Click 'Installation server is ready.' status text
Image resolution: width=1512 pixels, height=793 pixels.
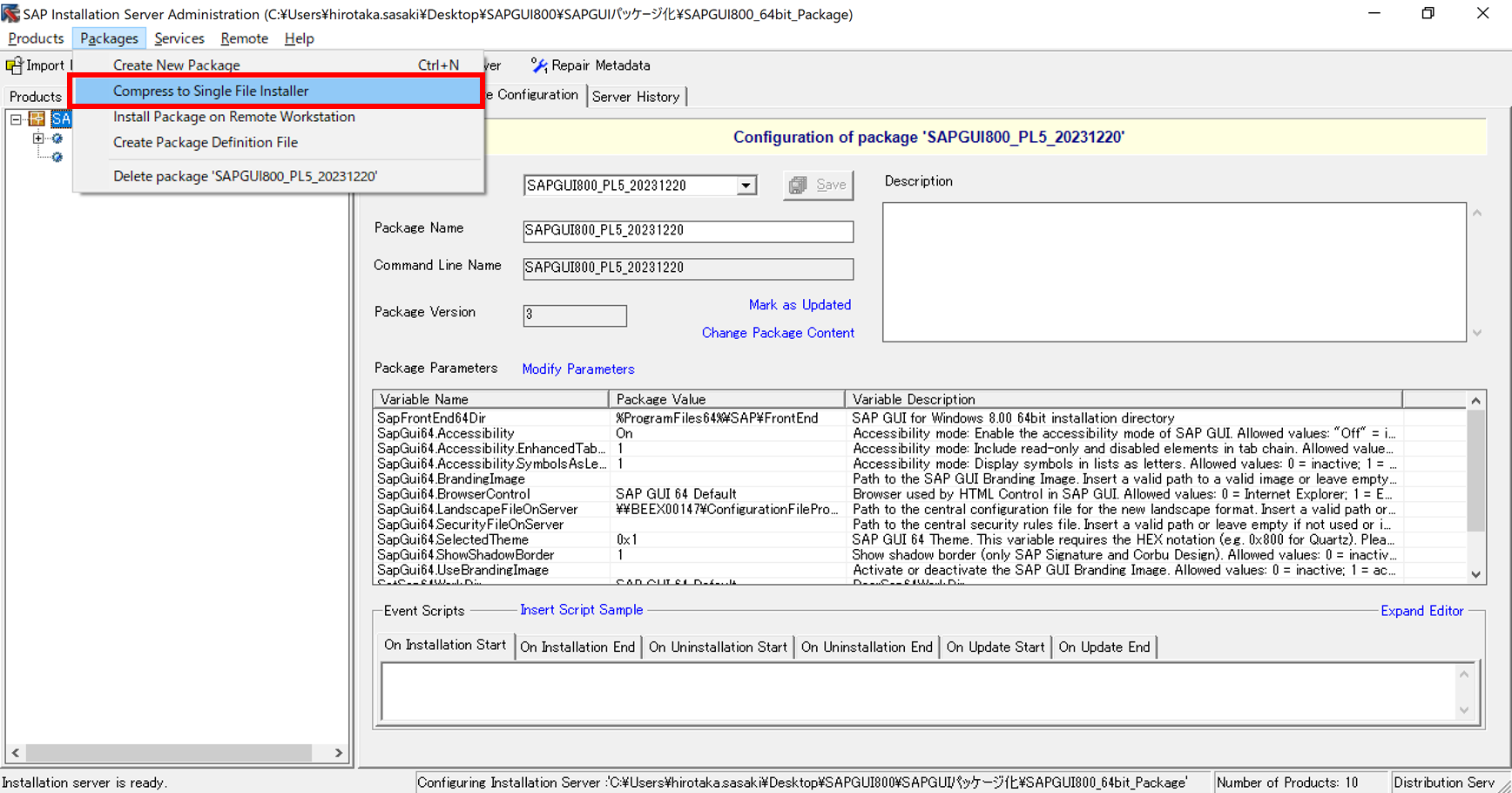click(x=84, y=783)
